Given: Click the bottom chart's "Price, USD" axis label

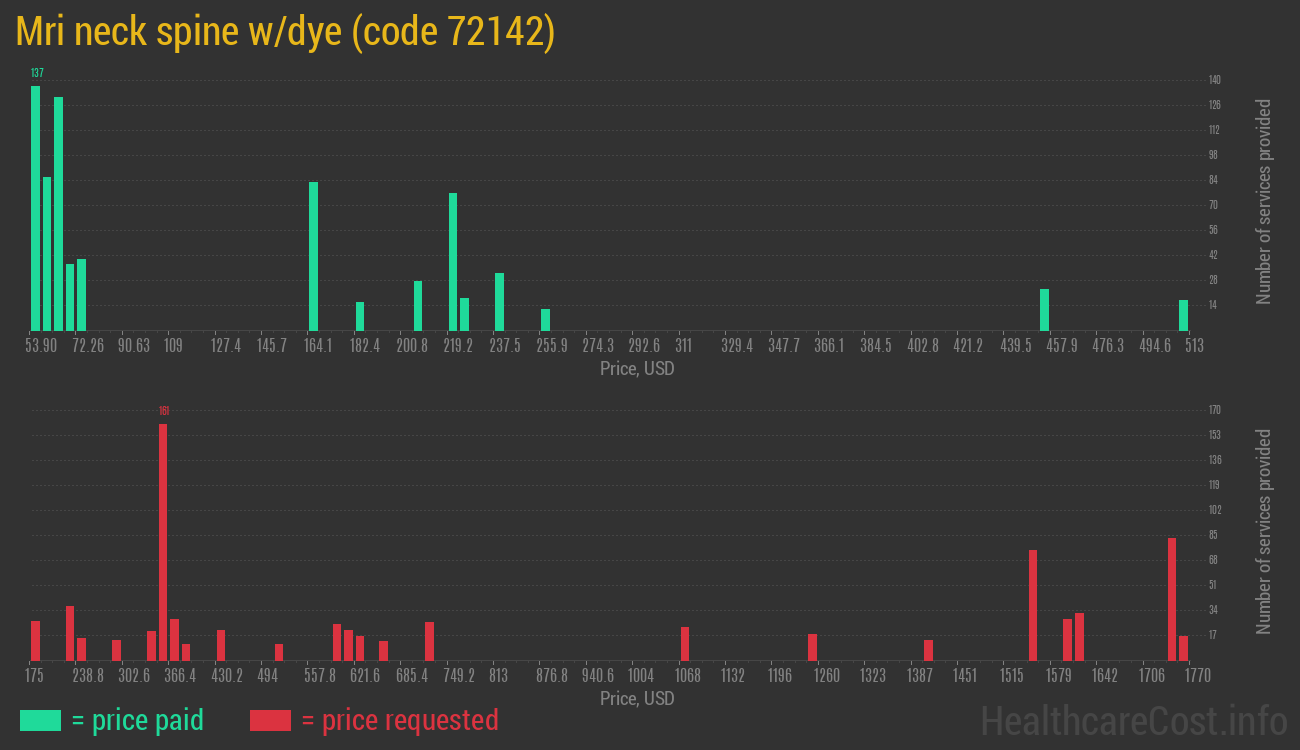Looking at the screenshot, I should tap(637, 698).
